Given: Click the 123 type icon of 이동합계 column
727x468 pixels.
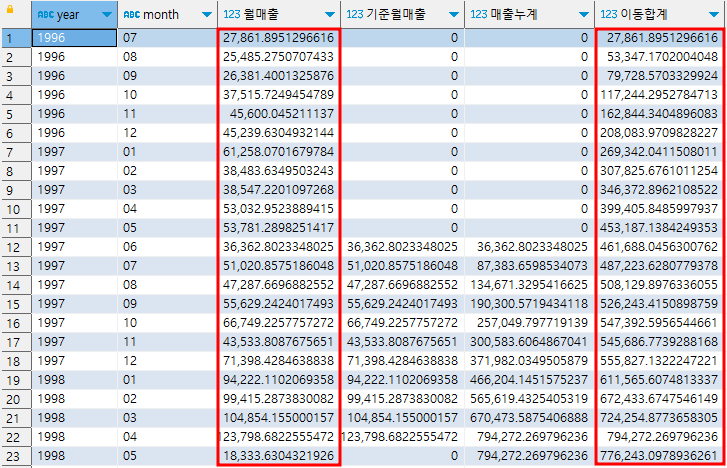Looking at the screenshot, I should click(609, 15).
